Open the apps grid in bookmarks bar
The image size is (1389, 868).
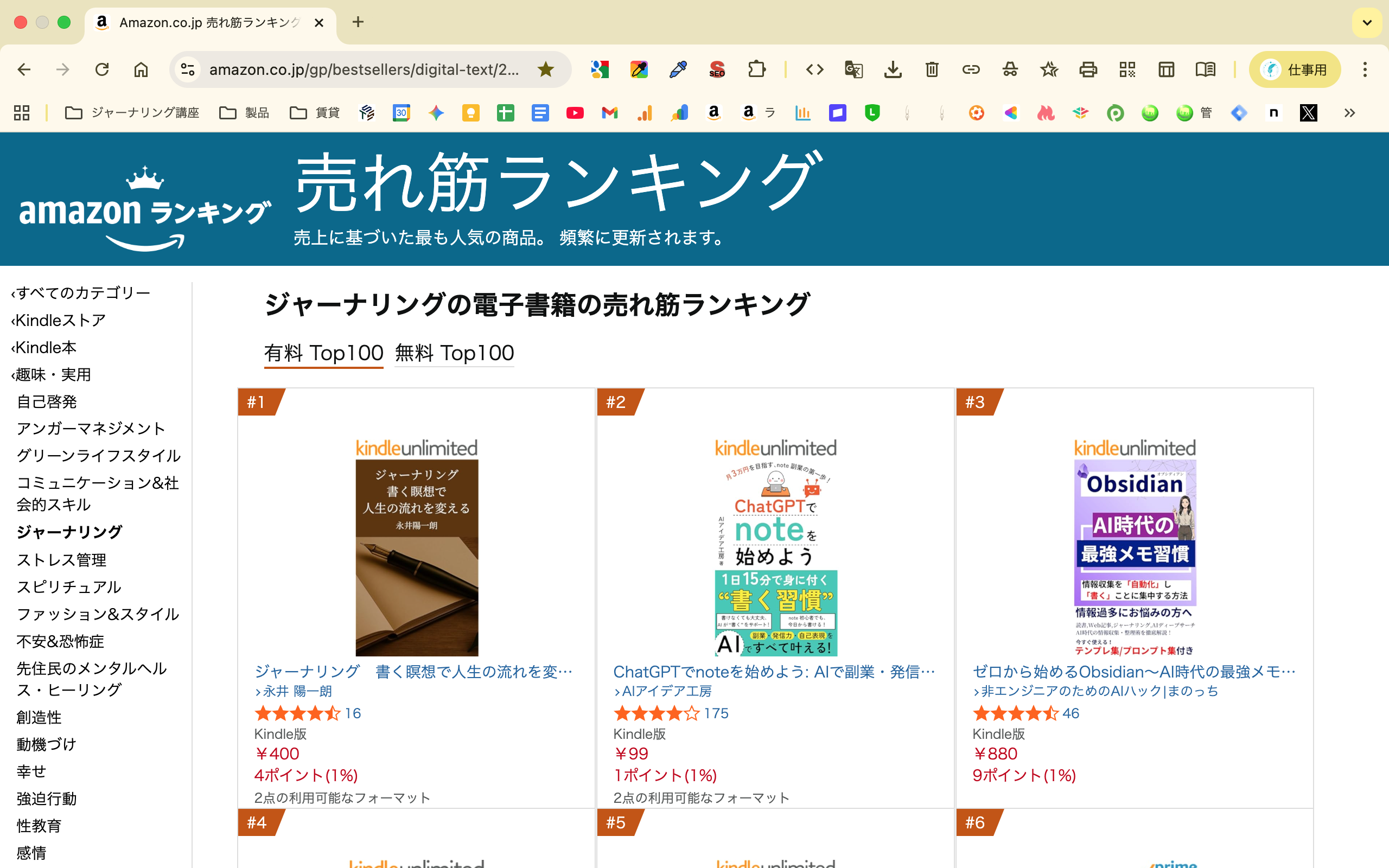(22, 112)
